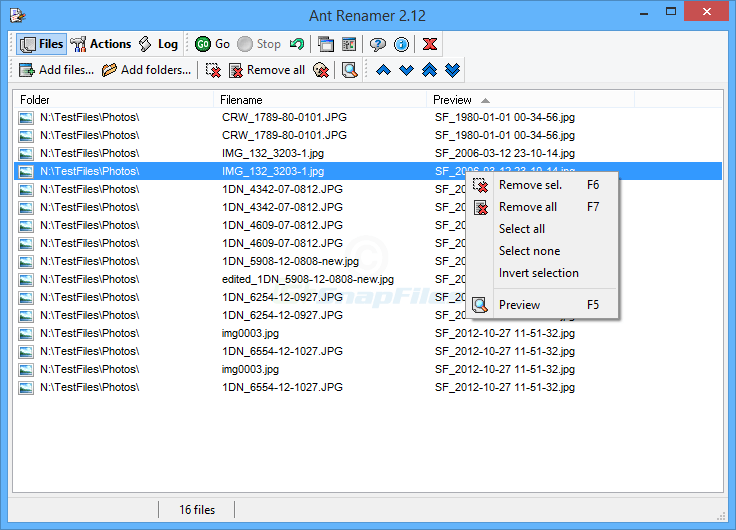736x530 pixels.
Task: Click Remove all in the toolbar
Action: tap(267, 70)
